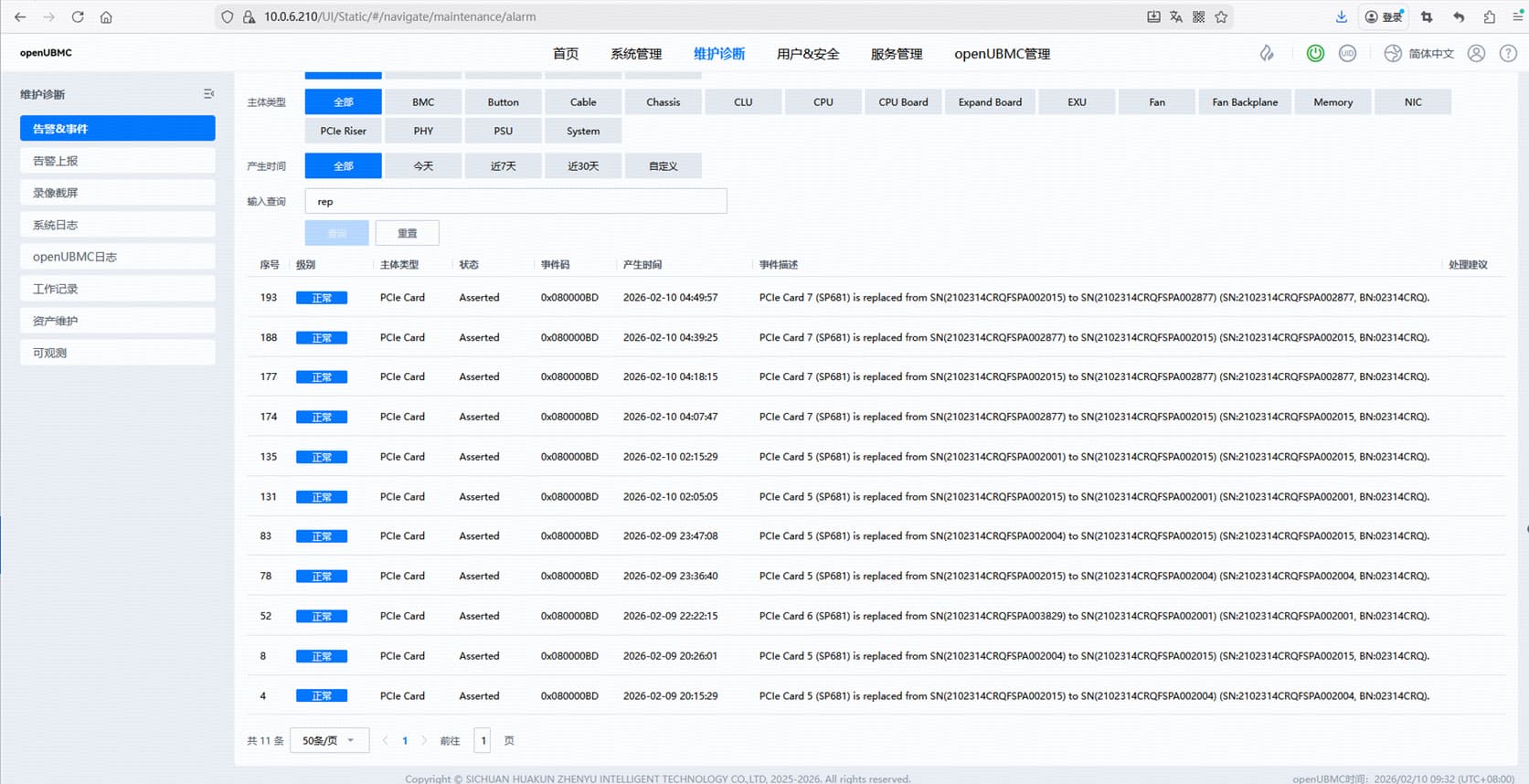
Task: Click the browser QR code icon
Action: click(x=1198, y=16)
